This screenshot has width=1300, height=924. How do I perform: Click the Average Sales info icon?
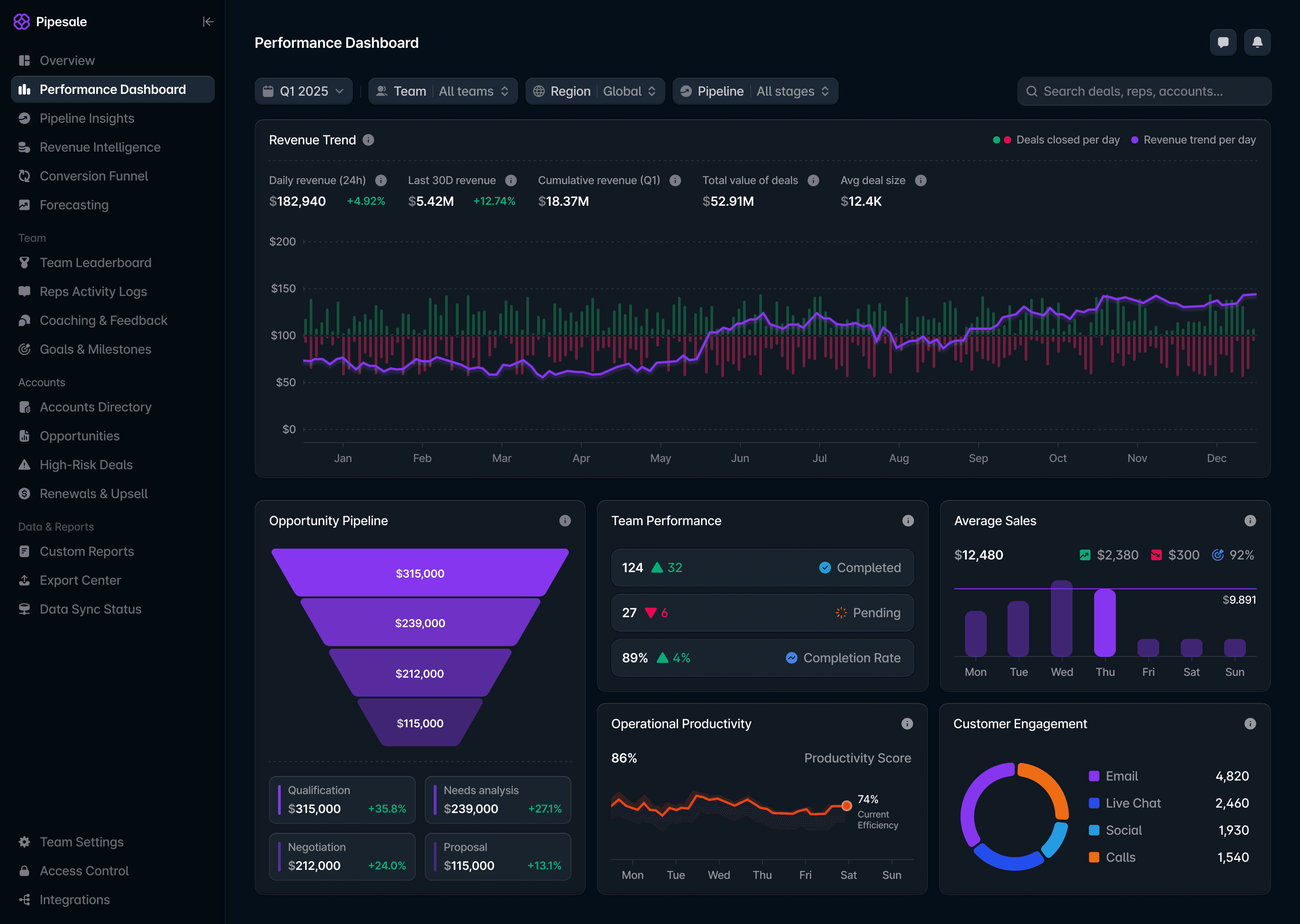(1249, 521)
